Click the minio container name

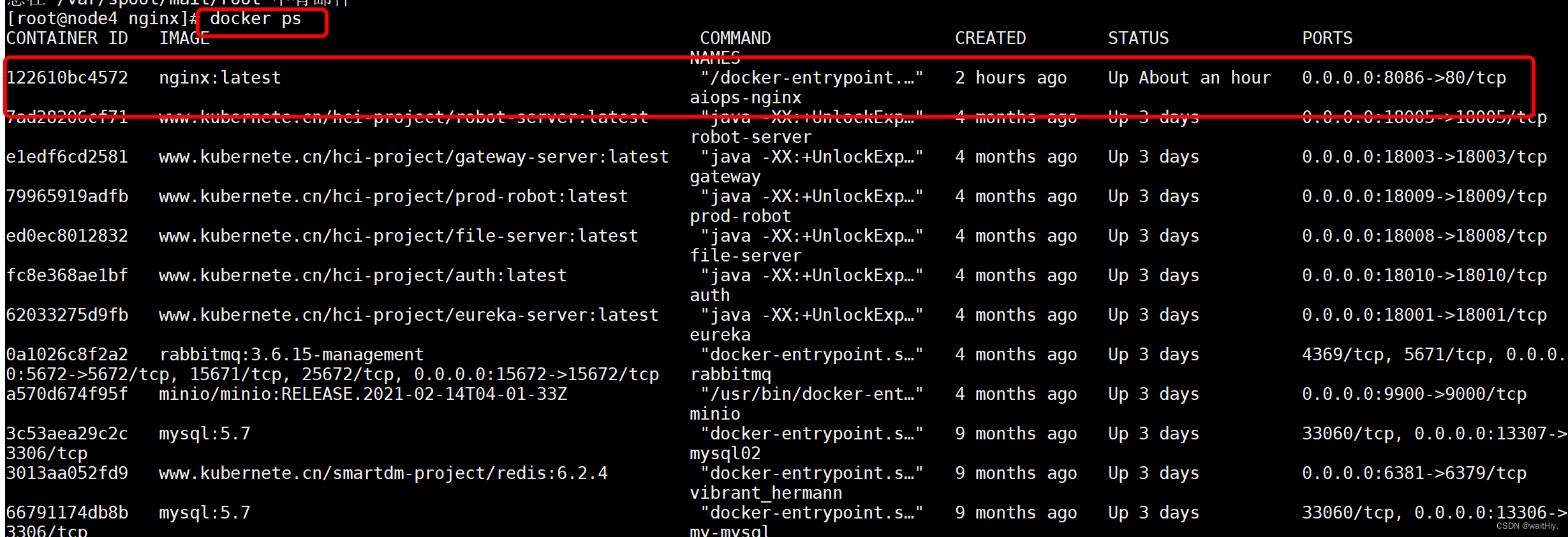[x=715, y=414]
